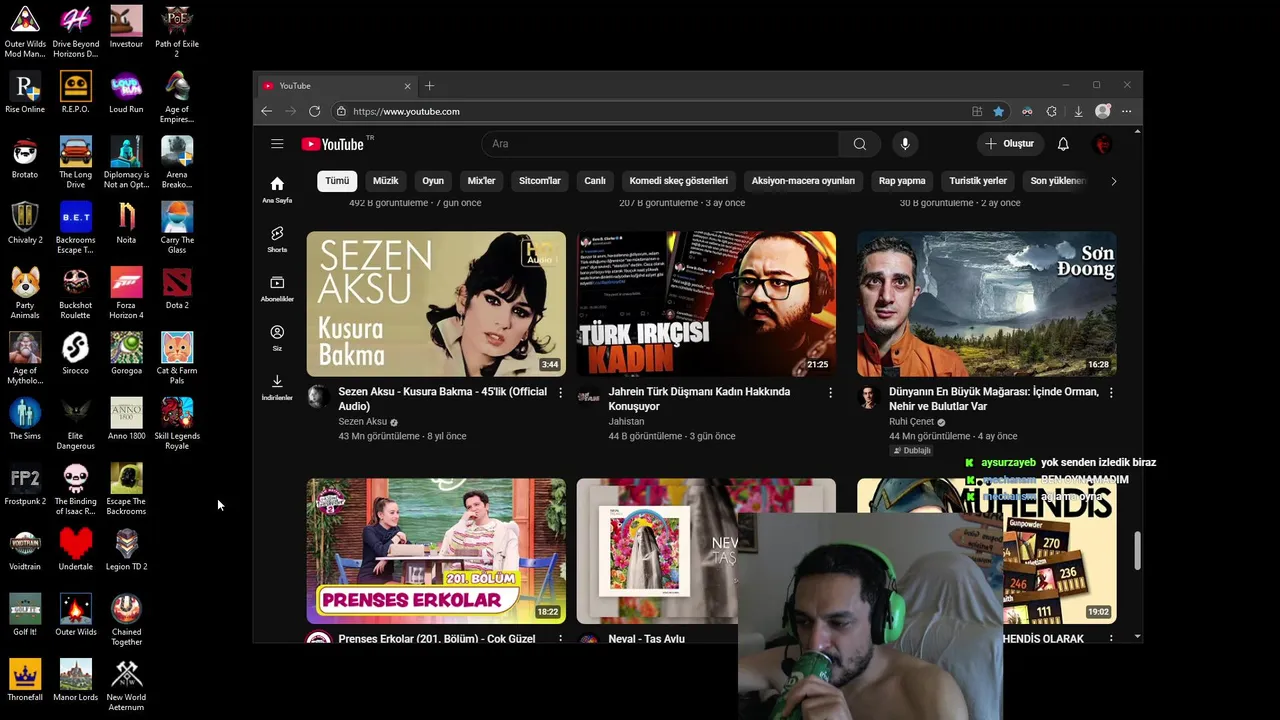This screenshot has height=720, width=1280.
Task: Click the browser back arrow
Action: click(267, 111)
